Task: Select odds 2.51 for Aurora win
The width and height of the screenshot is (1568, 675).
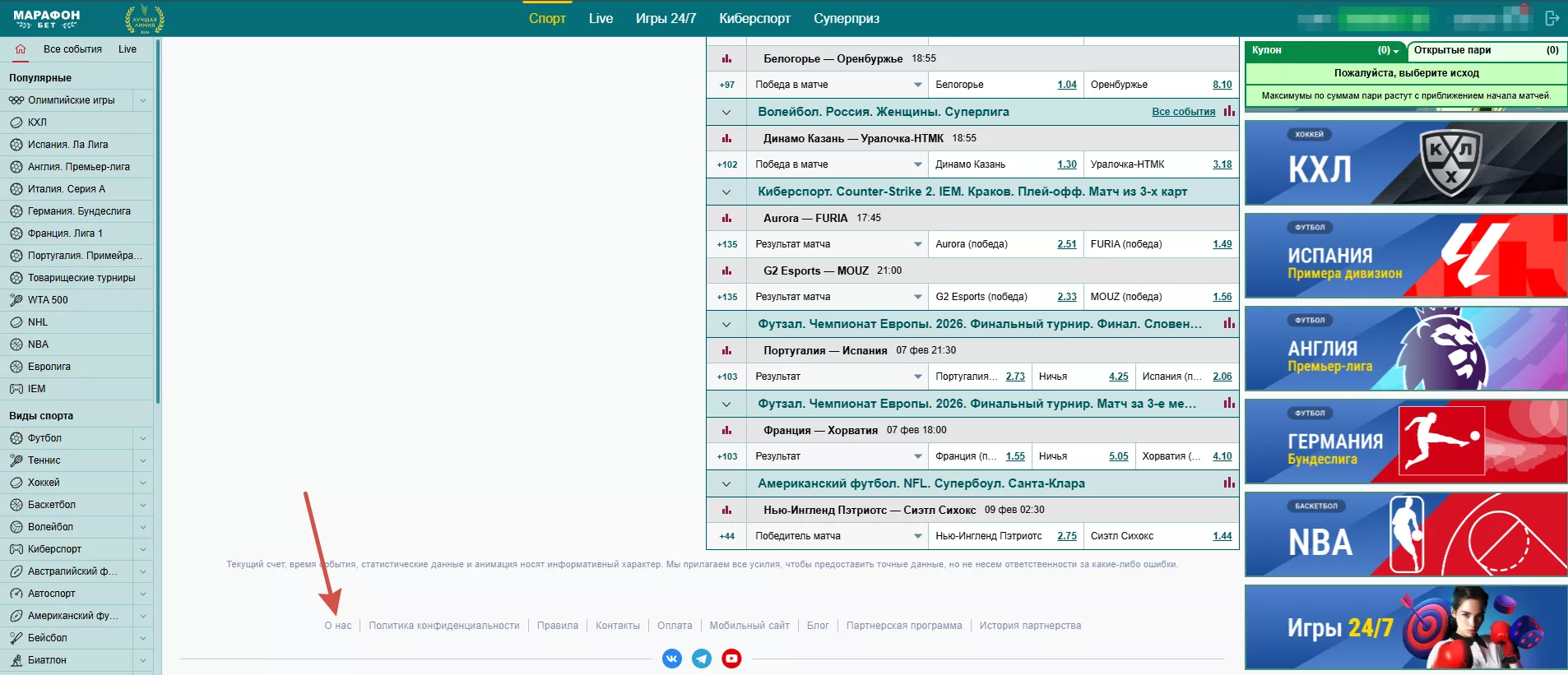Action: click(1066, 244)
